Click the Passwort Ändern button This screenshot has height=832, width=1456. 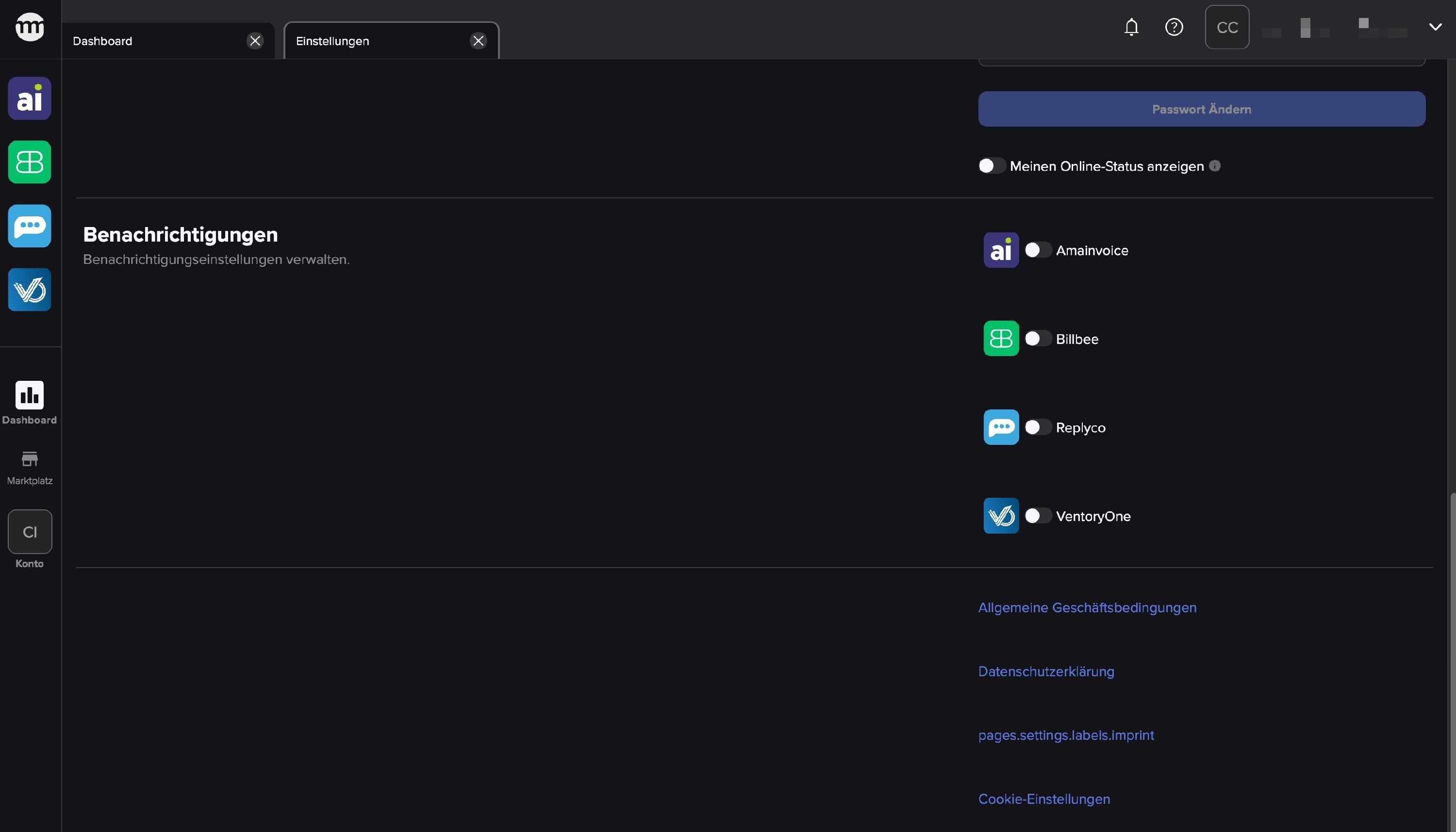point(1201,109)
